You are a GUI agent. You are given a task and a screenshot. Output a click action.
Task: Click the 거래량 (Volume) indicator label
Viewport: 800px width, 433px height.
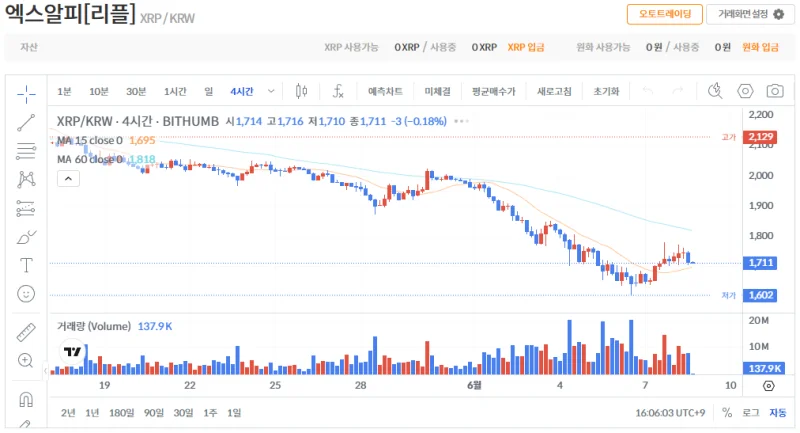click(x=94, y=326)
